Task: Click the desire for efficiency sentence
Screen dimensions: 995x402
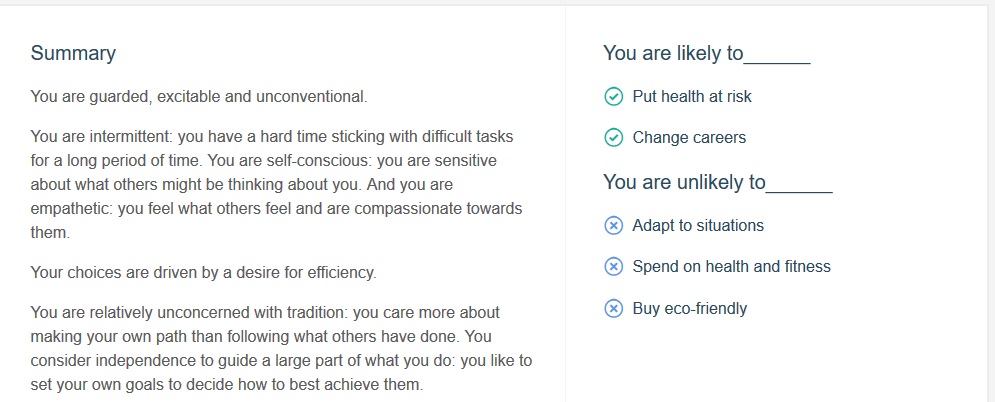Action: coord(203,273)
